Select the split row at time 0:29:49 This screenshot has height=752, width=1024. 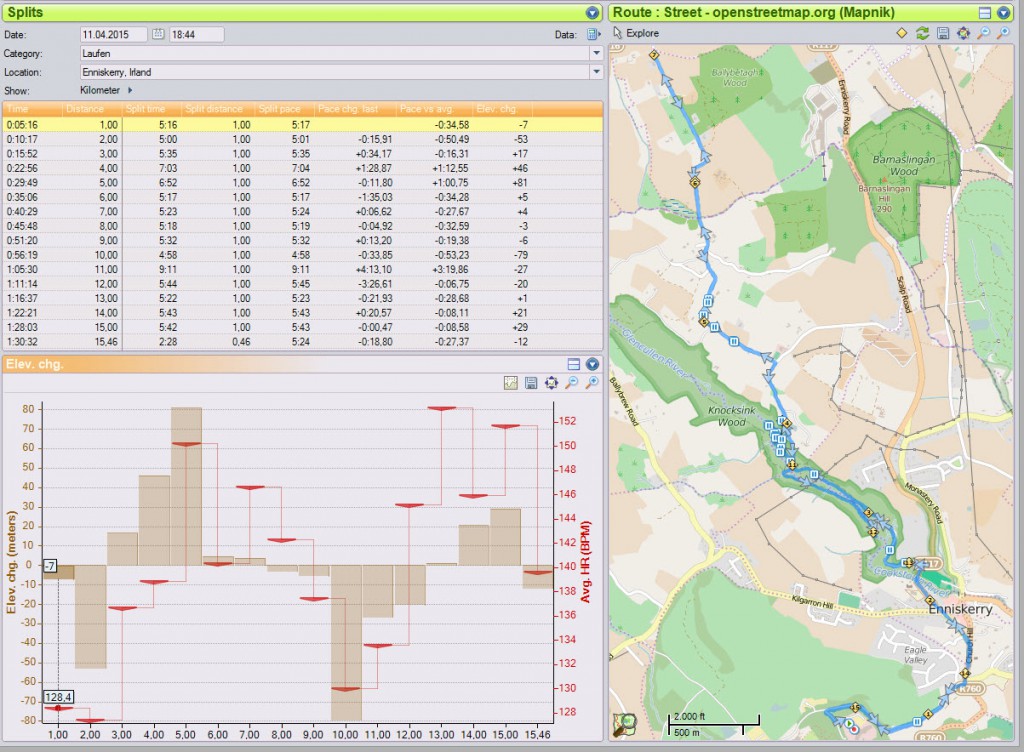coord(302,182)
